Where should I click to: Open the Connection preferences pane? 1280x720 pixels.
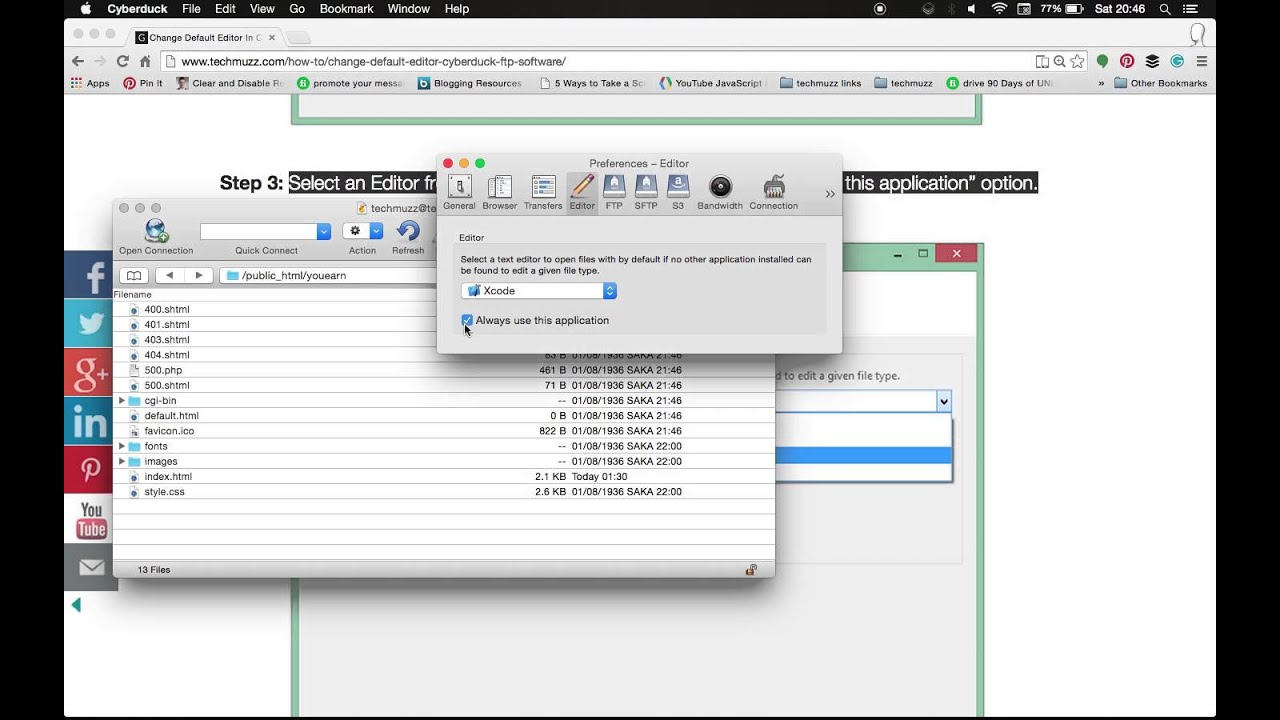[x=774, y=192]
